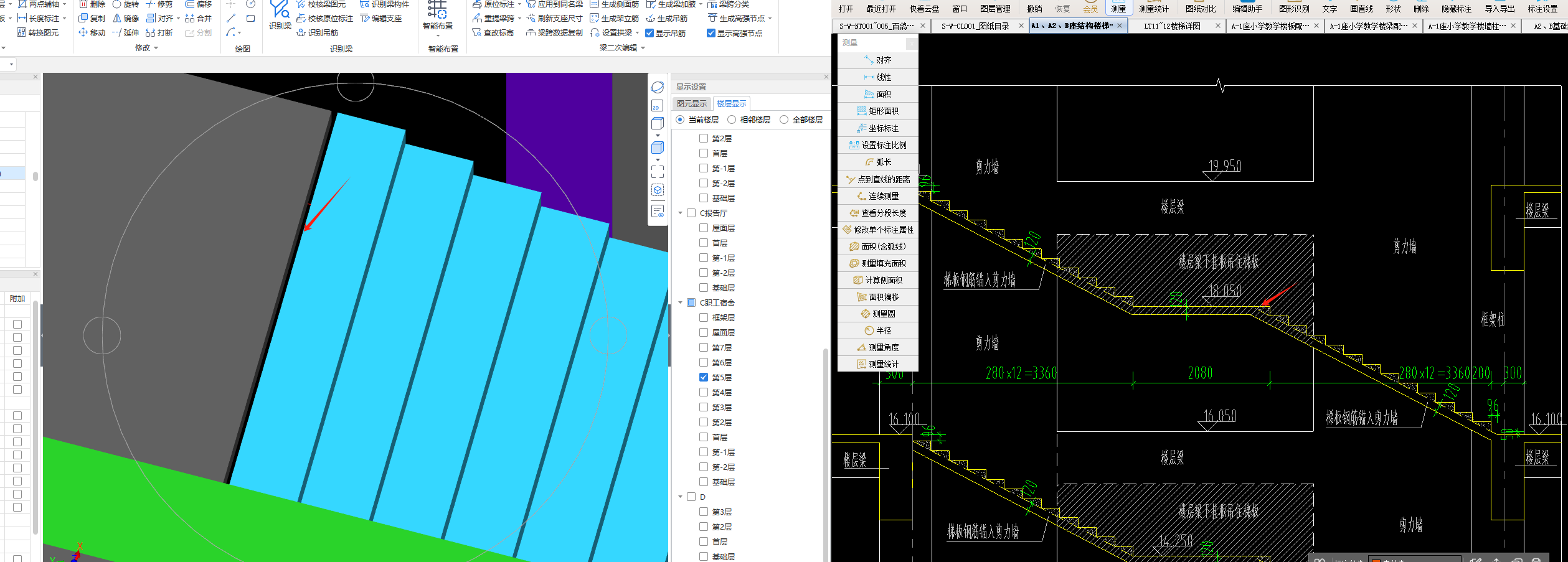This screenshot has height=562, width=1568.
Task: Switch to 图元显示 tab
Action: click(691, 104)
